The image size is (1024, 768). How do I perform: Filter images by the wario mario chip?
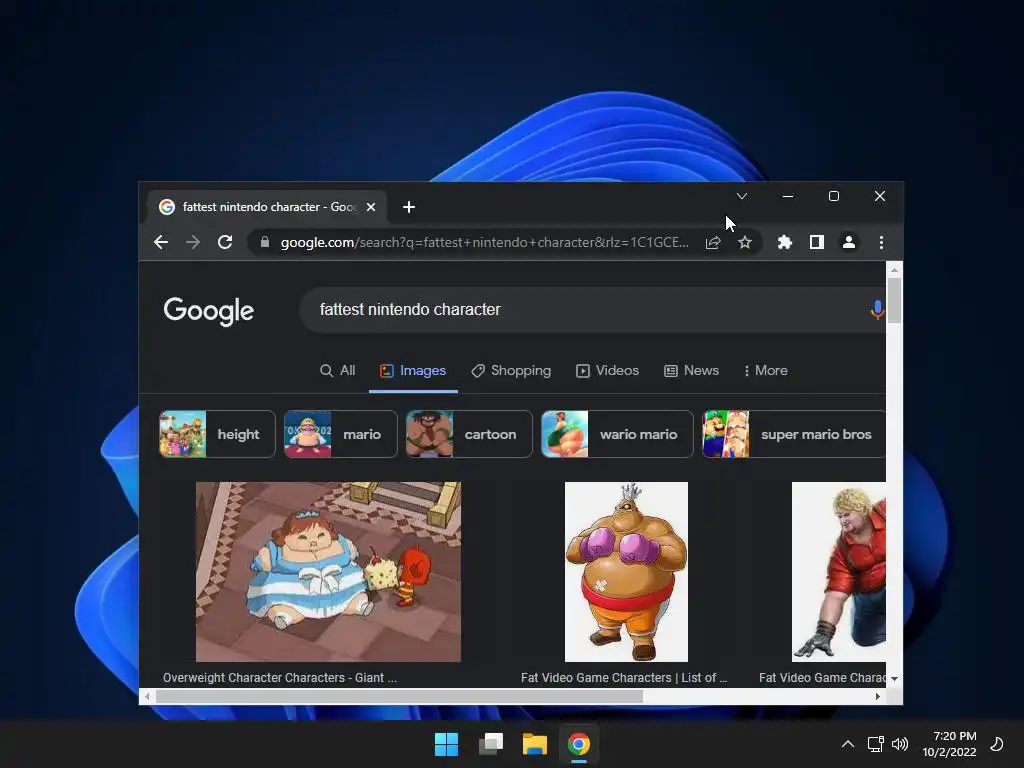617,434
